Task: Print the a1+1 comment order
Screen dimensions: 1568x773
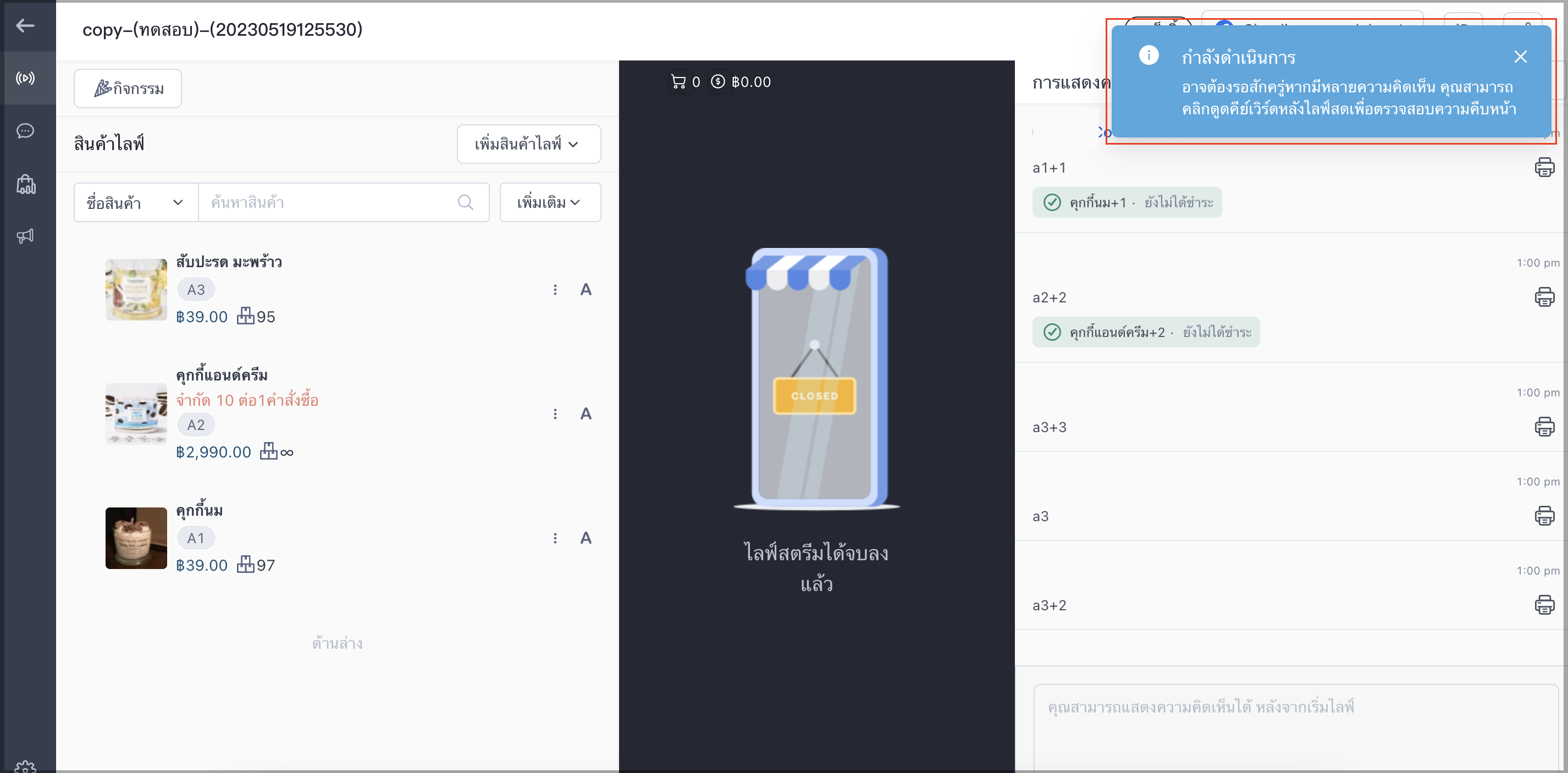Action: (x=1544, y=167)
